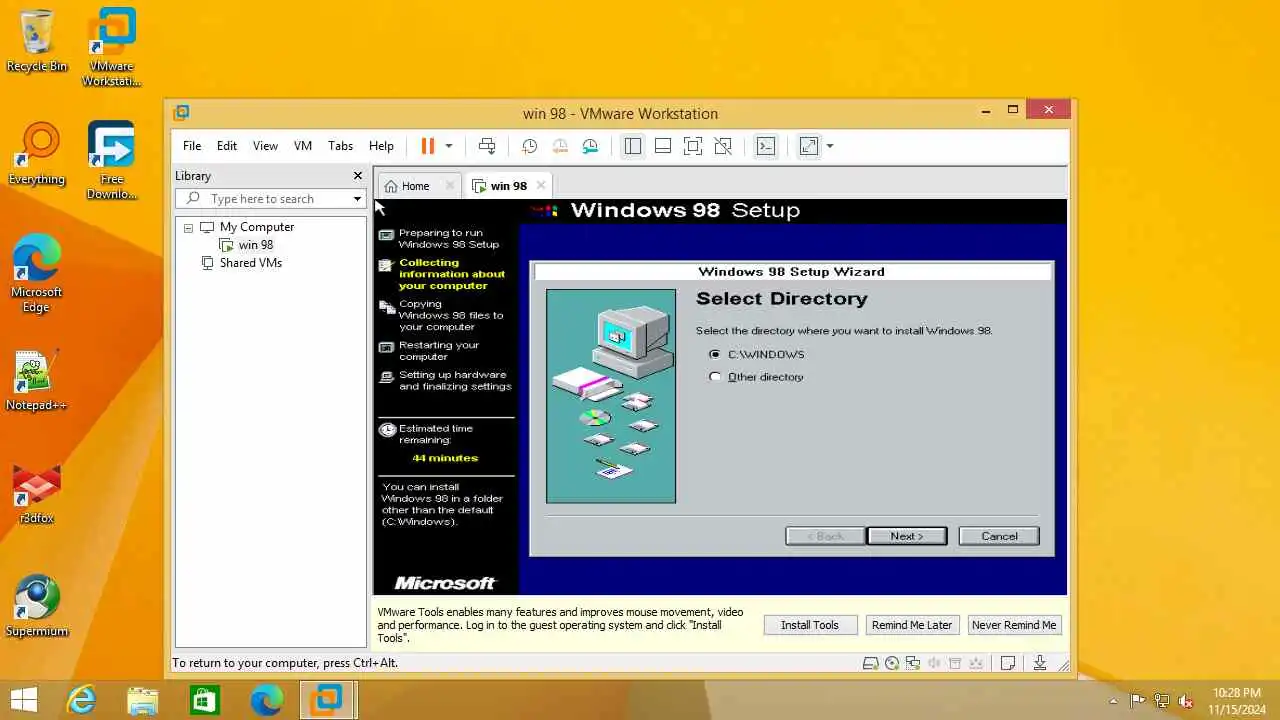This screenshot has height=720, width=1280.
Task: Click the stretch guest display icon
Action: coord(809,146)
